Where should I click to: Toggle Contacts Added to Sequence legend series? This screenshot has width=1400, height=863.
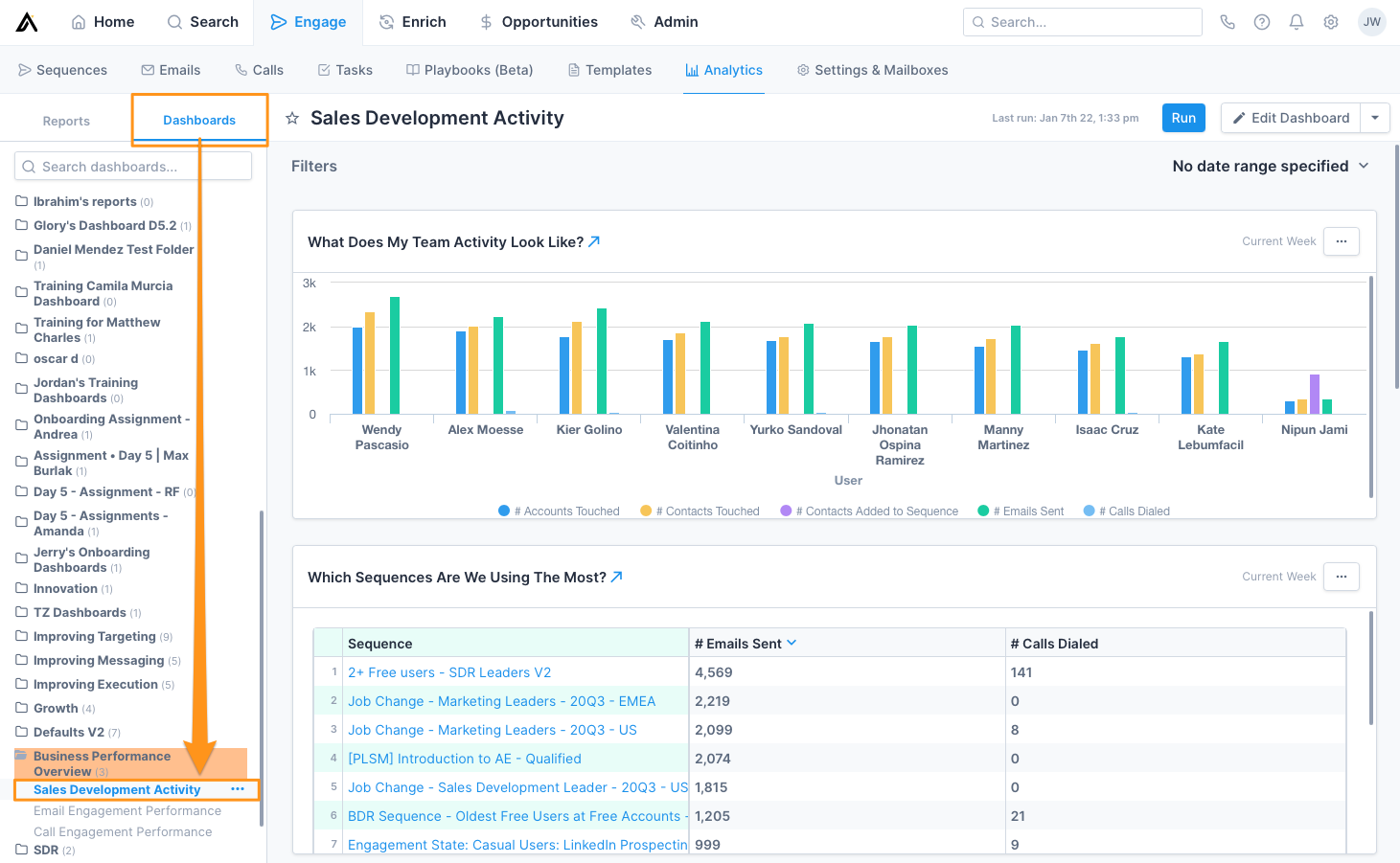click(869, 511)
